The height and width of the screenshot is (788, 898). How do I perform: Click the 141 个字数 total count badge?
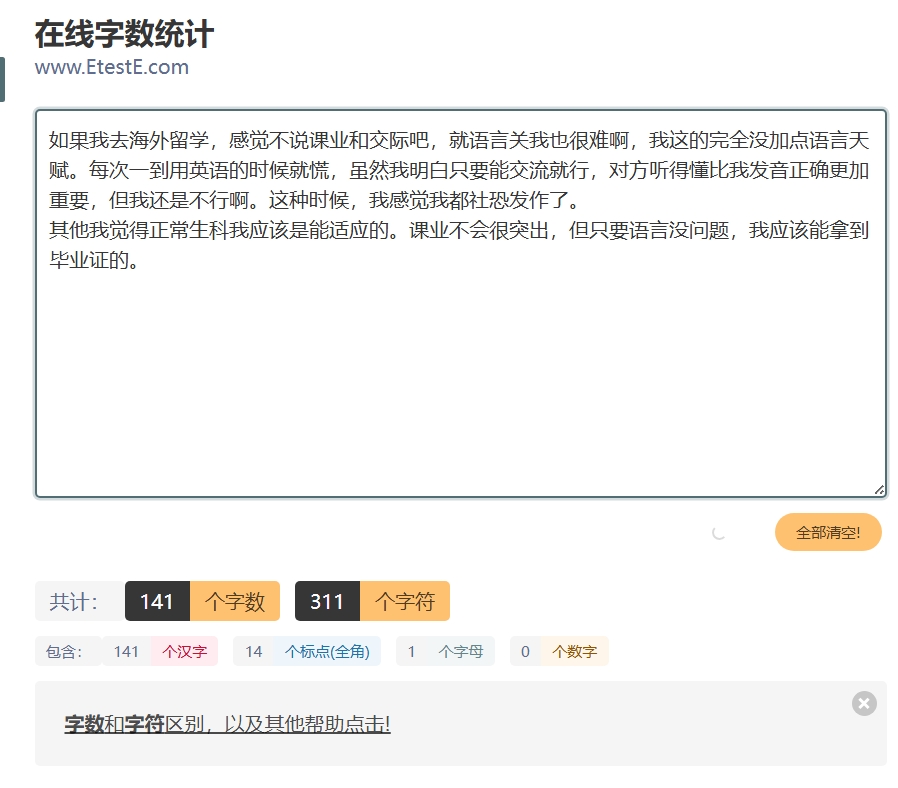(202, 601)
